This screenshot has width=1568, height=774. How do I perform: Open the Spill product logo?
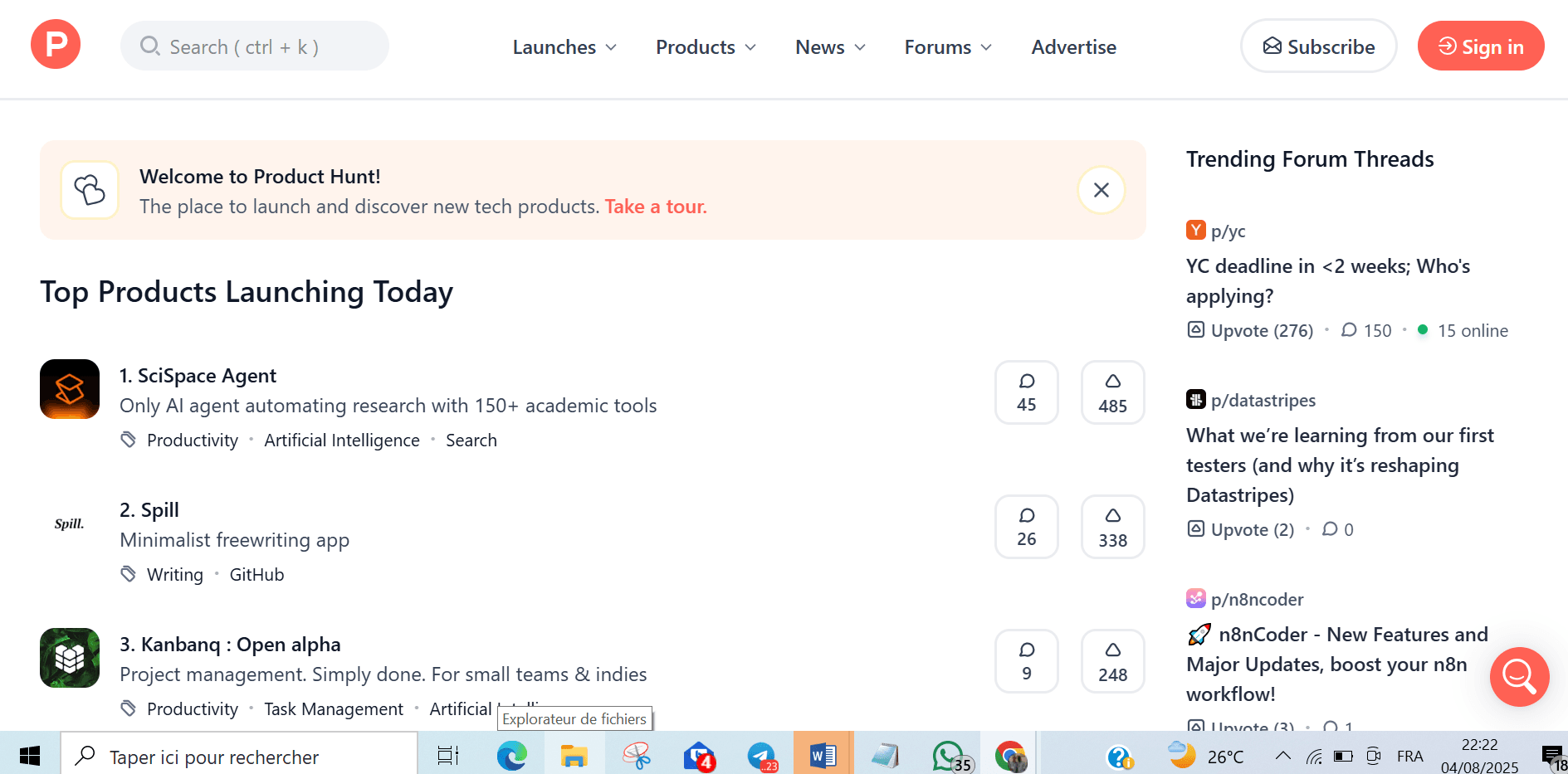(70, 523)
